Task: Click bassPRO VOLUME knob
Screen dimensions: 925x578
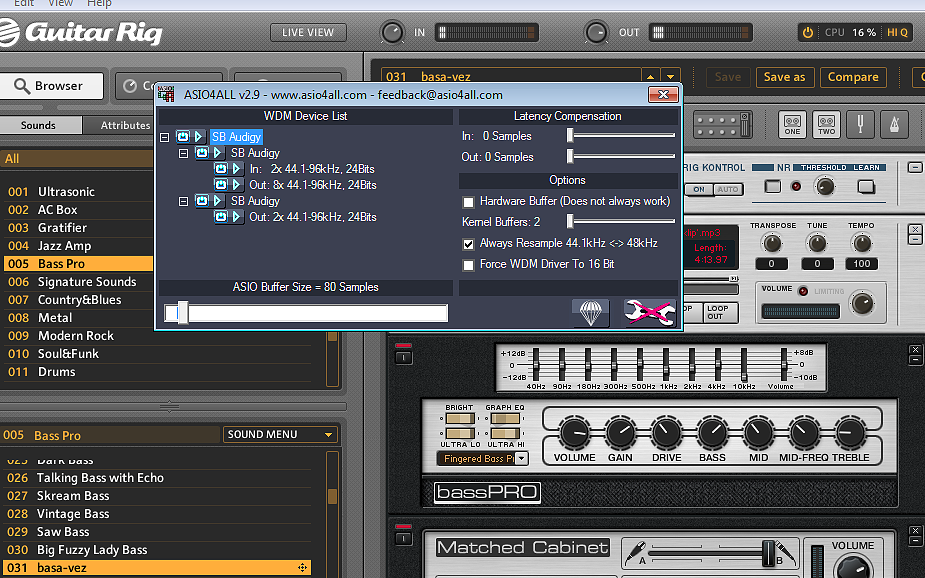Action: coord(574,433)
